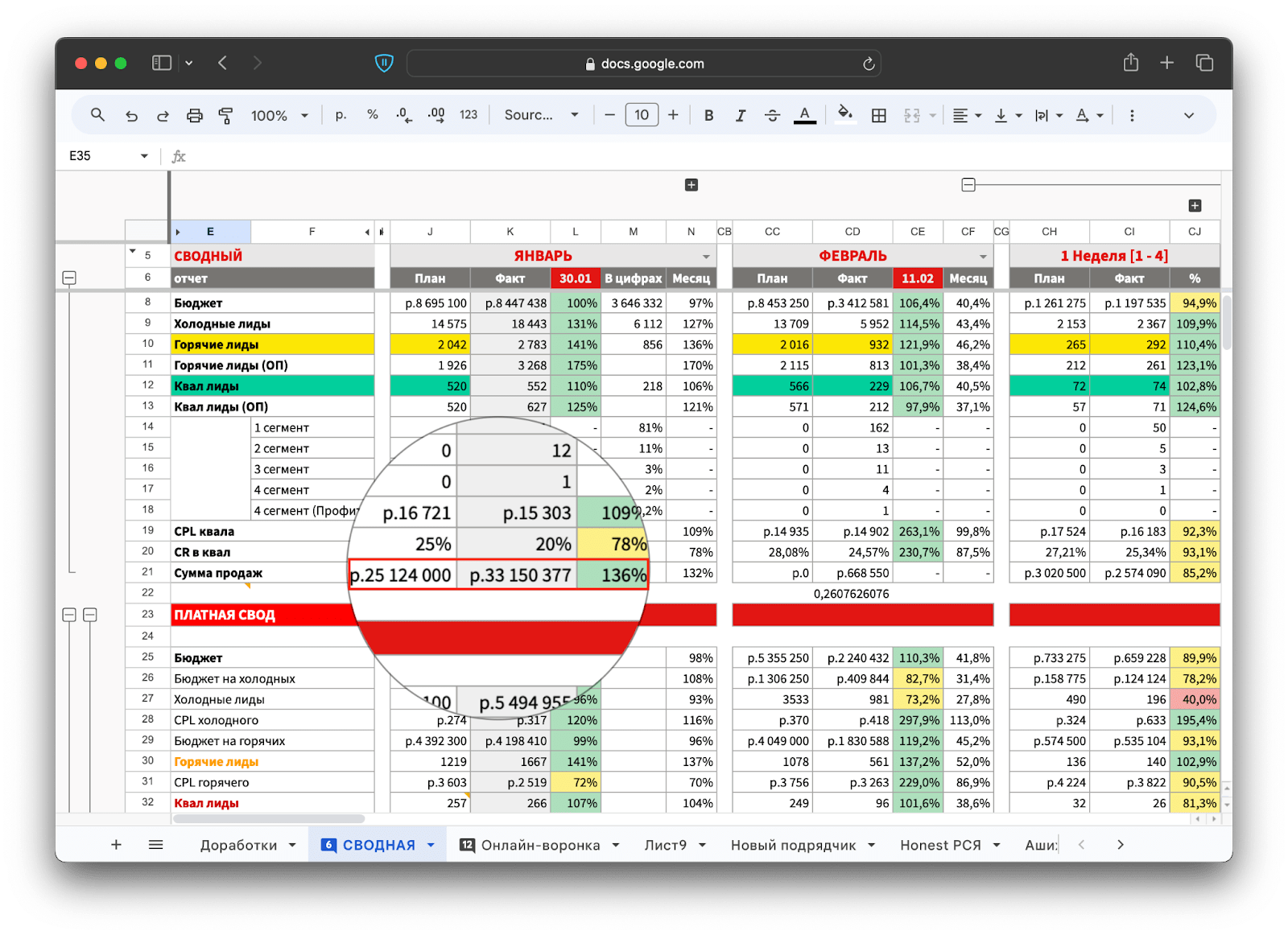Select the paint format tool
This screenshot has width=1288, height=935.
tap(226, 116)
